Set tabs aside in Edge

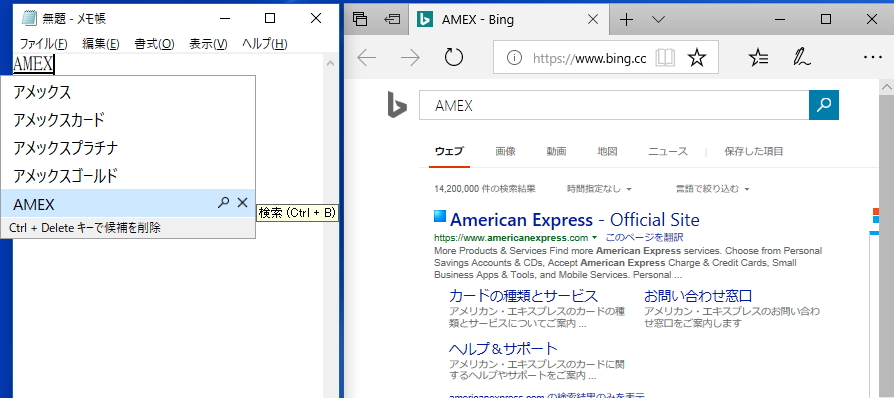point(392,19)
